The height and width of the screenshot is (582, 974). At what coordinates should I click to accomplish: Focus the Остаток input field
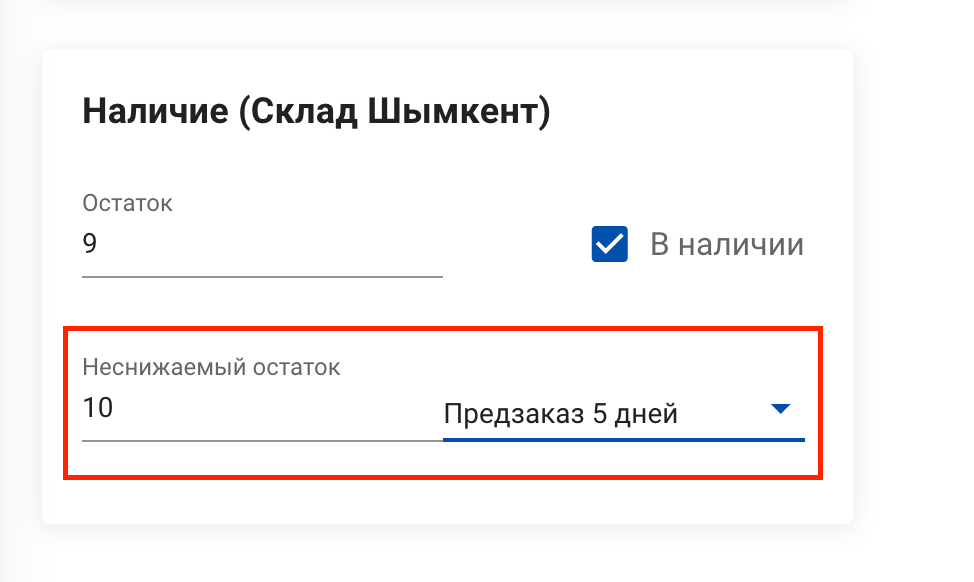(x=262, y=246)
